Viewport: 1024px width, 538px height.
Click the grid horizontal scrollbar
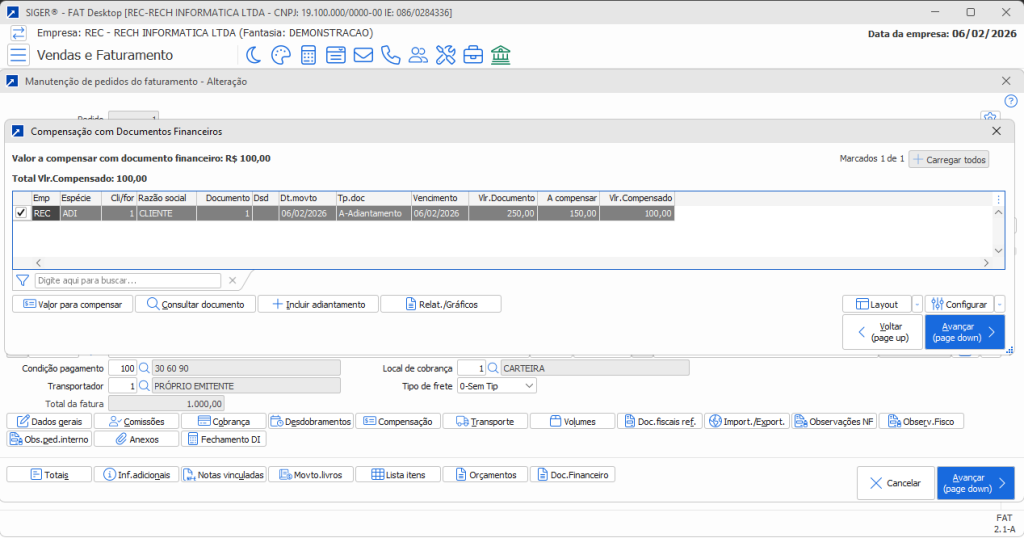pyautogui.click(x=500, y=263)
